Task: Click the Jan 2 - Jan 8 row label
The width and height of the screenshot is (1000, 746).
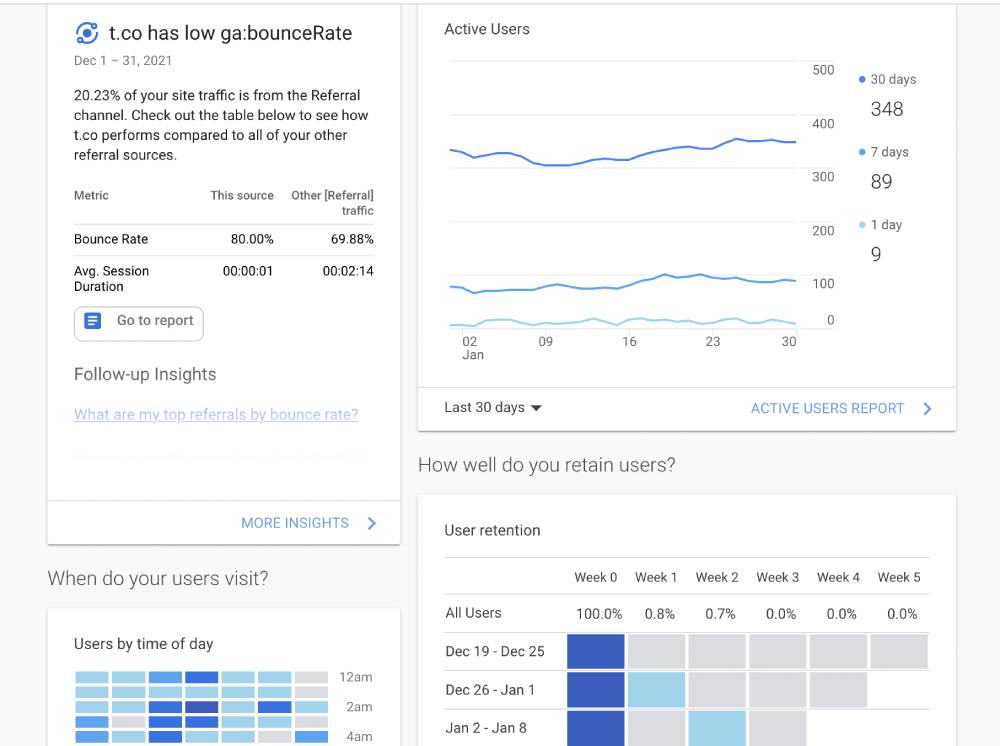Action: [x=486, y=728]
